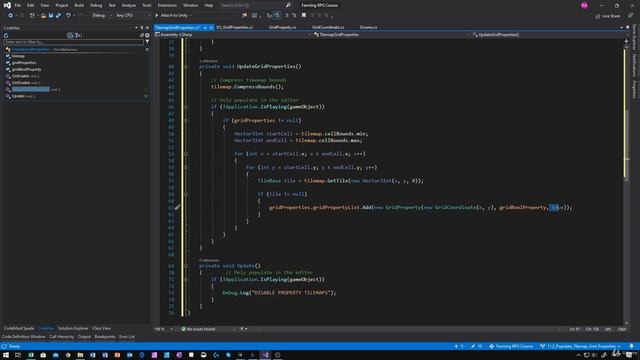Click the navigate backward toolbar icon

click(10, 16)
